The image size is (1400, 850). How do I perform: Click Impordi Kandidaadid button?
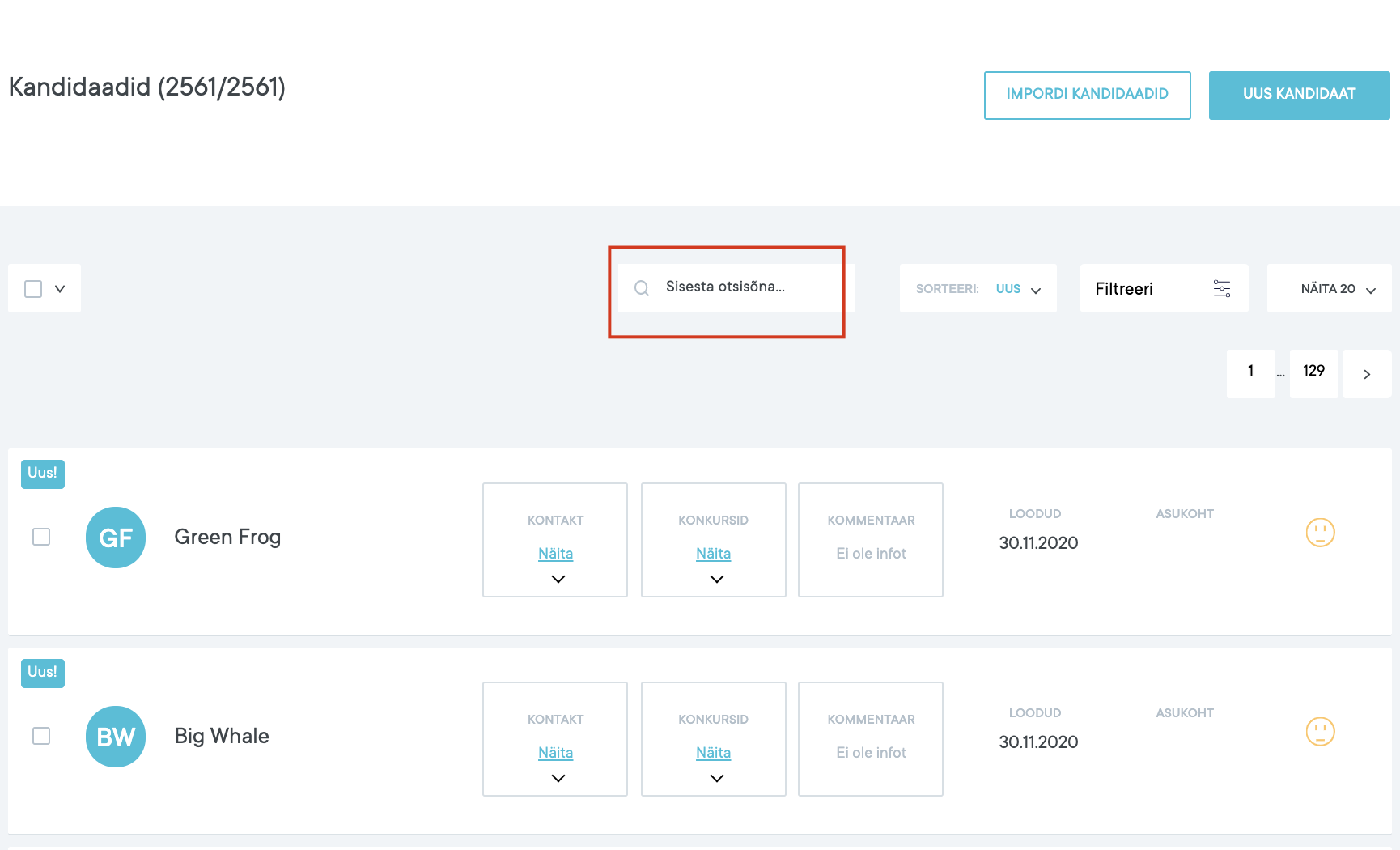click(1087, 95)
